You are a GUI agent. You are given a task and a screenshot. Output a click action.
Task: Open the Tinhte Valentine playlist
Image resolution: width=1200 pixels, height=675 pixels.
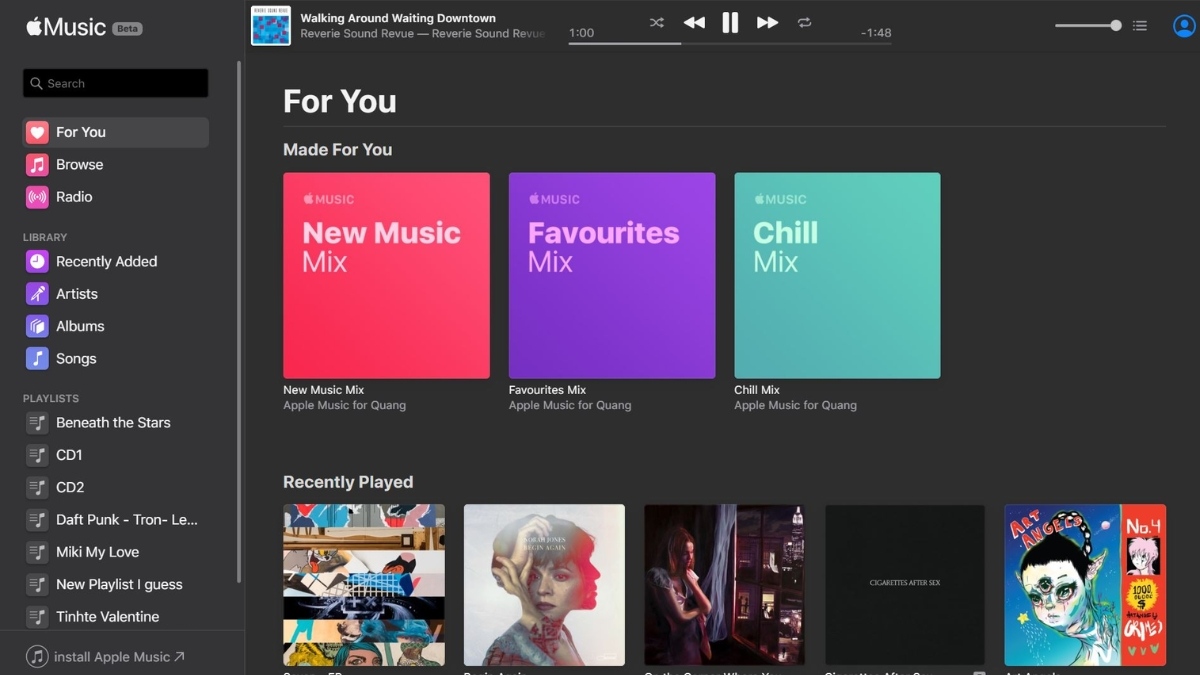click(x=116, y=617)
